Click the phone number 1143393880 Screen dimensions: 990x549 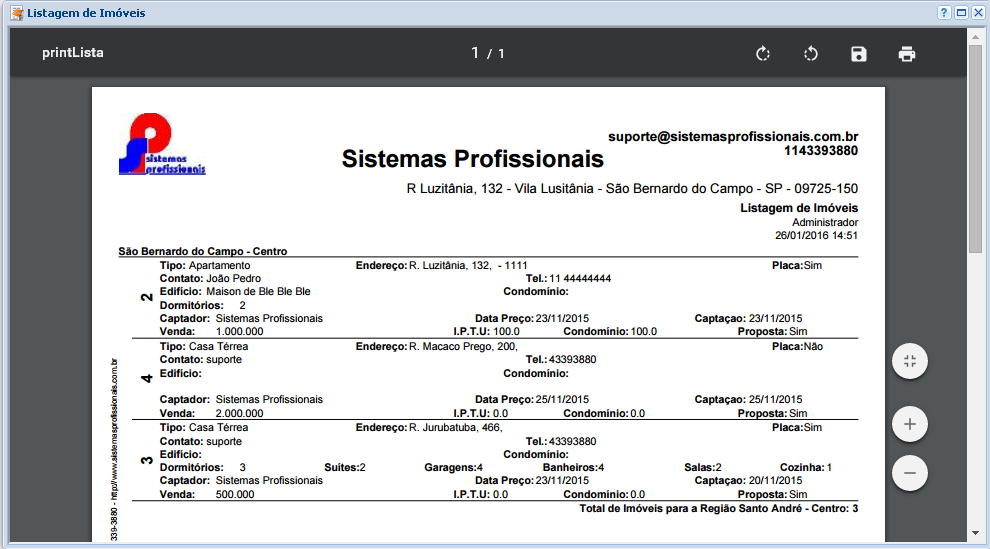[821, 151]
